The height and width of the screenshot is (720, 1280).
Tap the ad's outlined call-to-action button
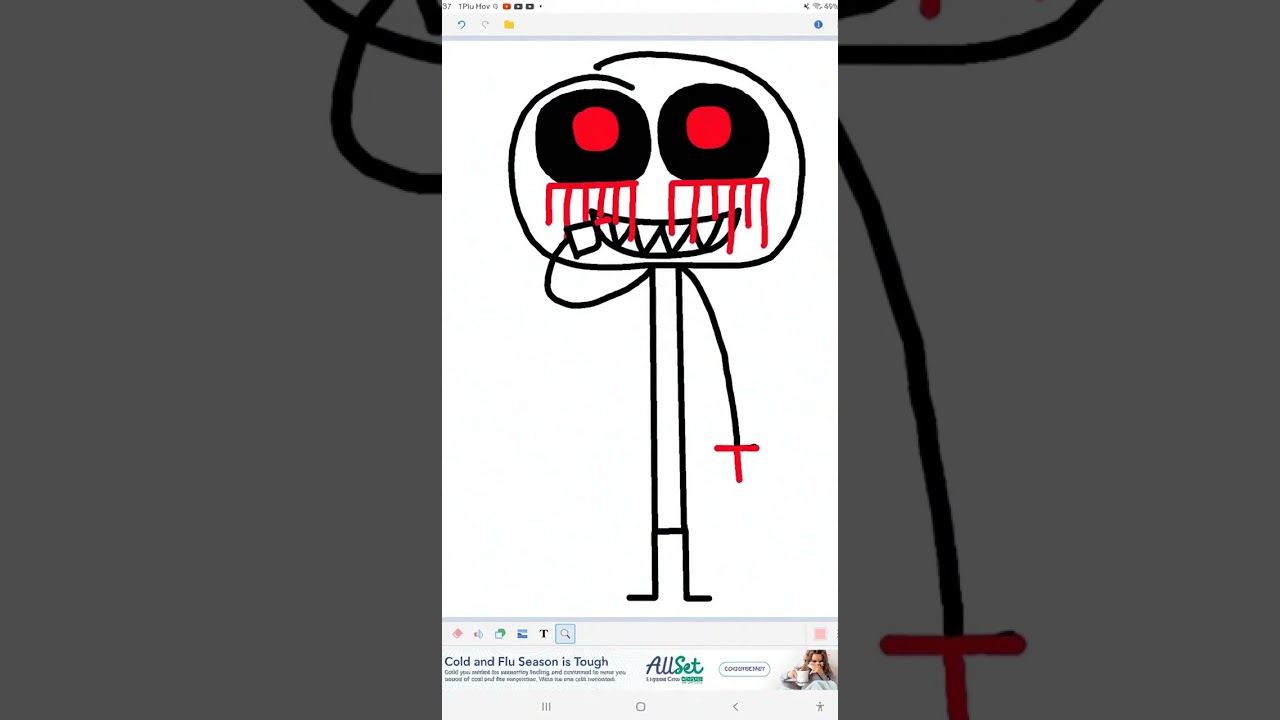(x=745, y=669)
